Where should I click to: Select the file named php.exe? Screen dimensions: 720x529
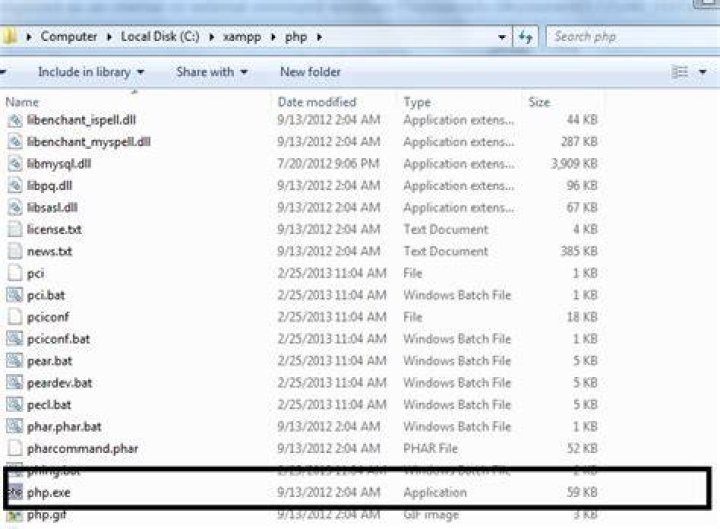tap(49, 493)
